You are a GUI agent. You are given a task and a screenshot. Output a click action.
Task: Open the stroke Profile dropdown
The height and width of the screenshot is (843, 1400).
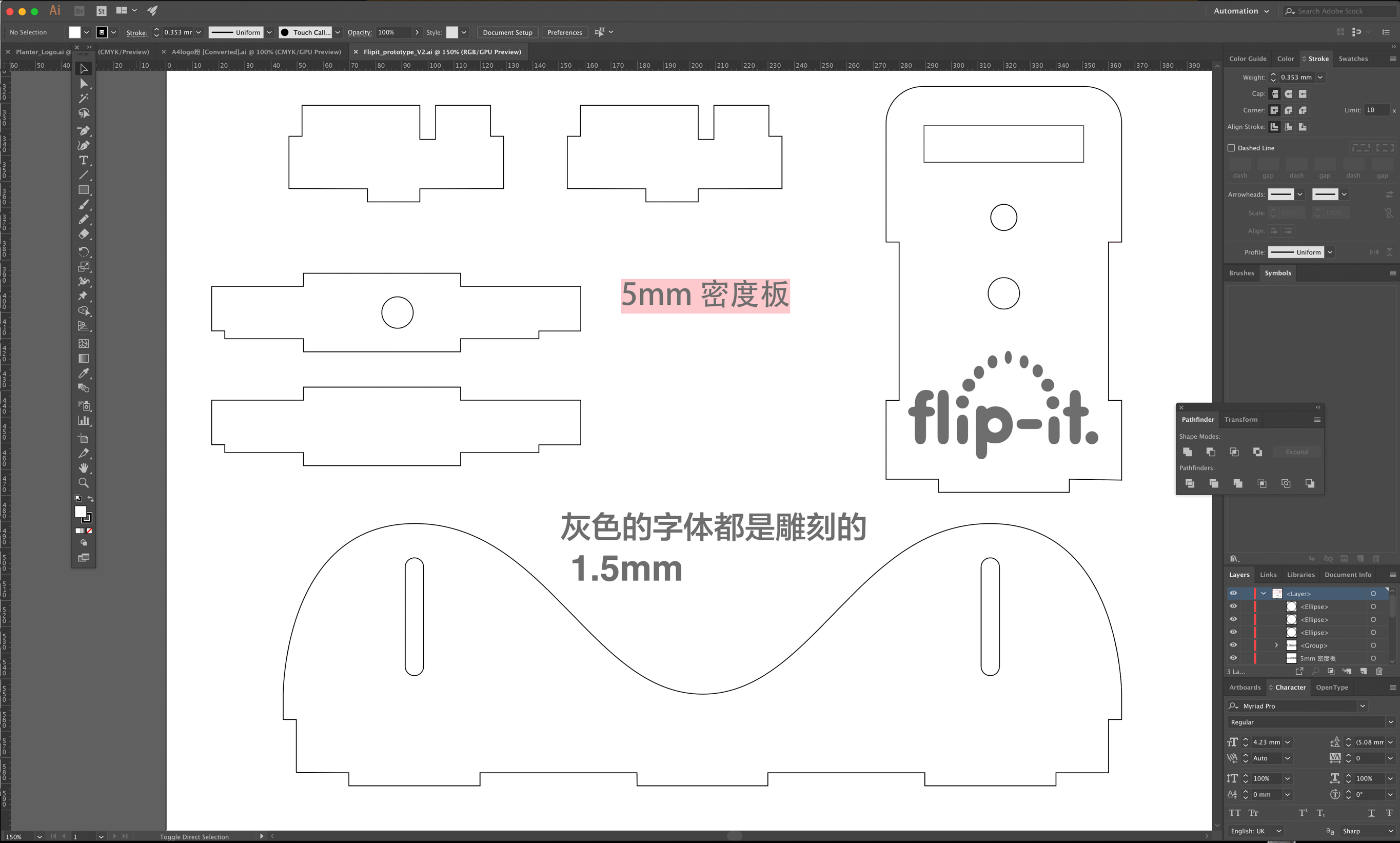click(1331, 251)
